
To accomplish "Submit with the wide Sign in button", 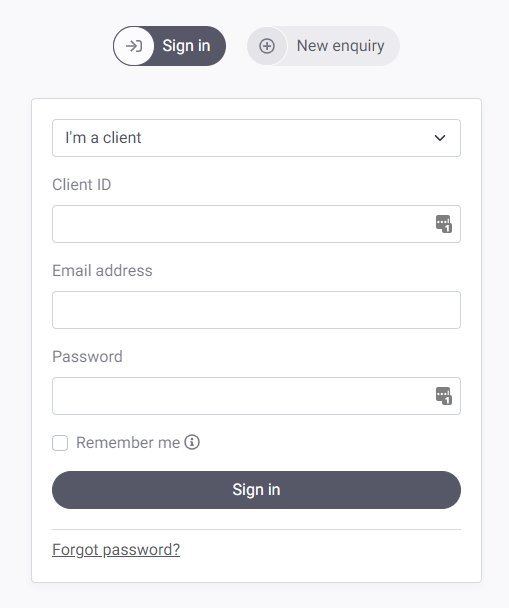I will pyautogui.click(x=256, y=490).
